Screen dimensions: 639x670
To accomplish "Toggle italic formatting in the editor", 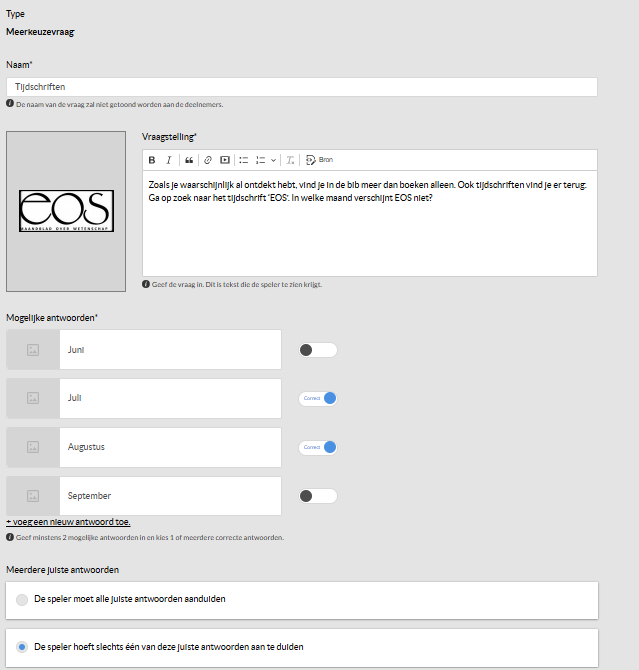I will (169, 160).
